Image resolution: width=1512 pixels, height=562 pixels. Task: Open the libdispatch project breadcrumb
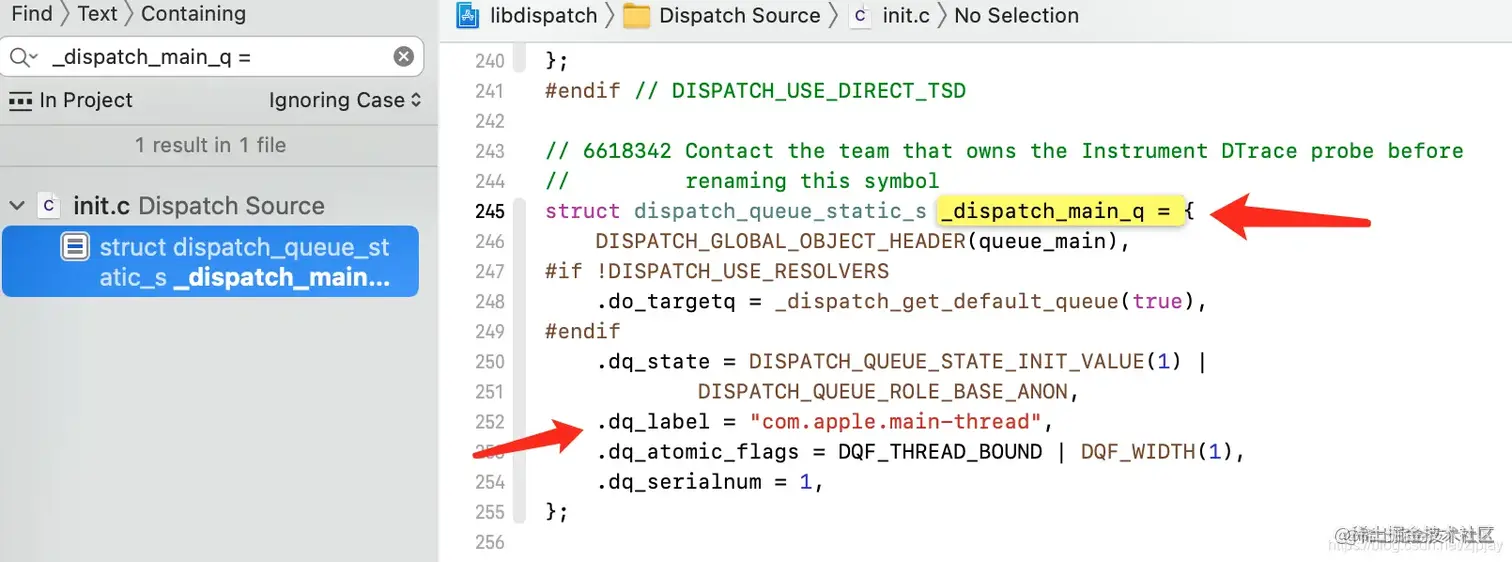[544, 15]
